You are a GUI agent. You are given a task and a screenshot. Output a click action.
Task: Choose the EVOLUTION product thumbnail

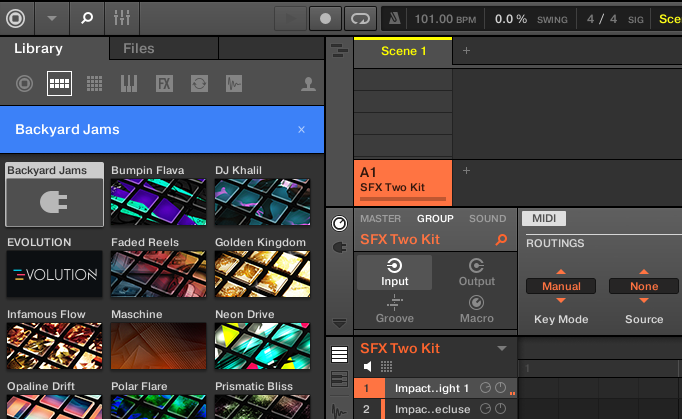tap(54, 274)
